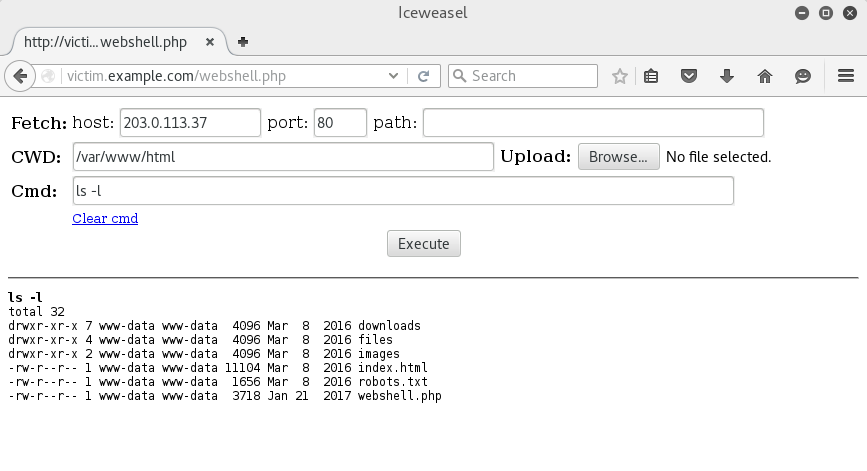The height and width of the screenshot is (471, 867).
Task: Click the Execute button
Action: [424, 244]
